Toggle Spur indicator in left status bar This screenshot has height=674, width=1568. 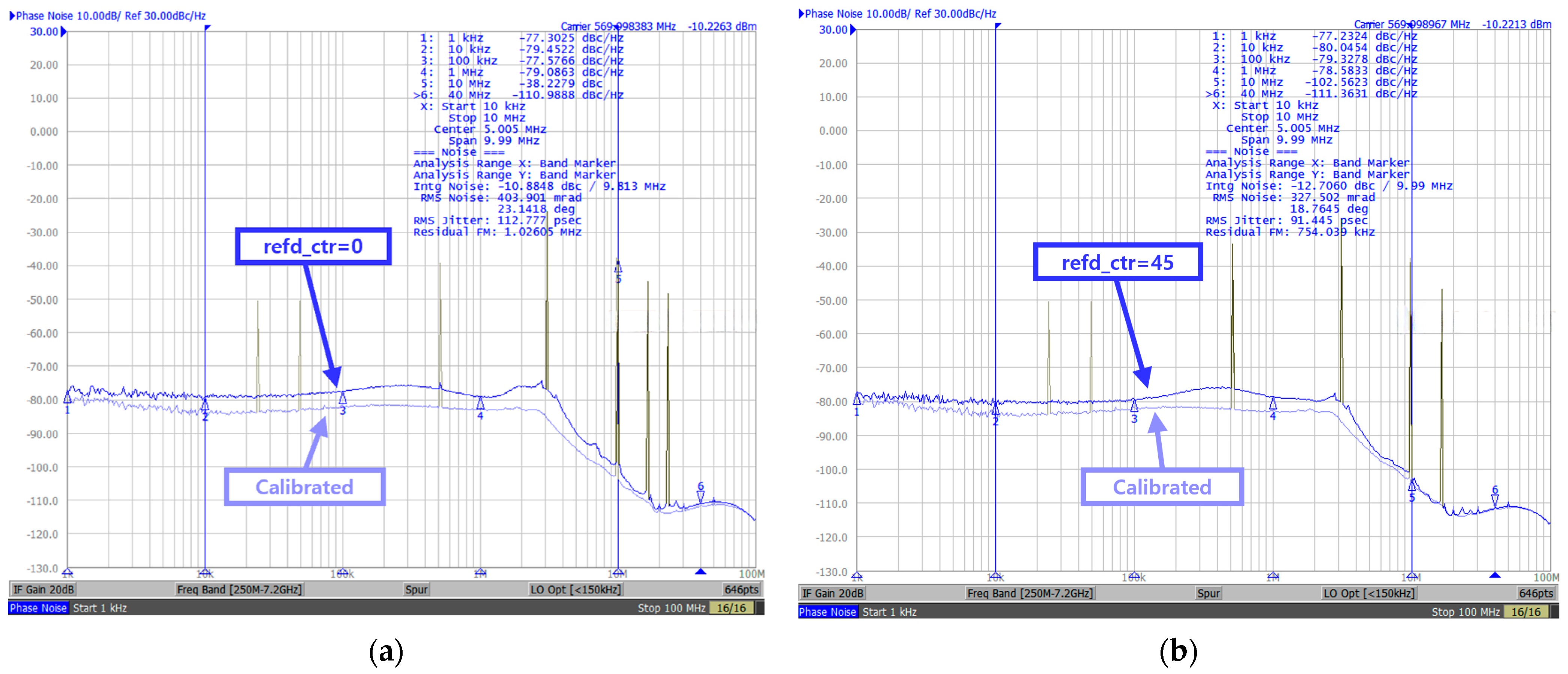tap(416, 590)
